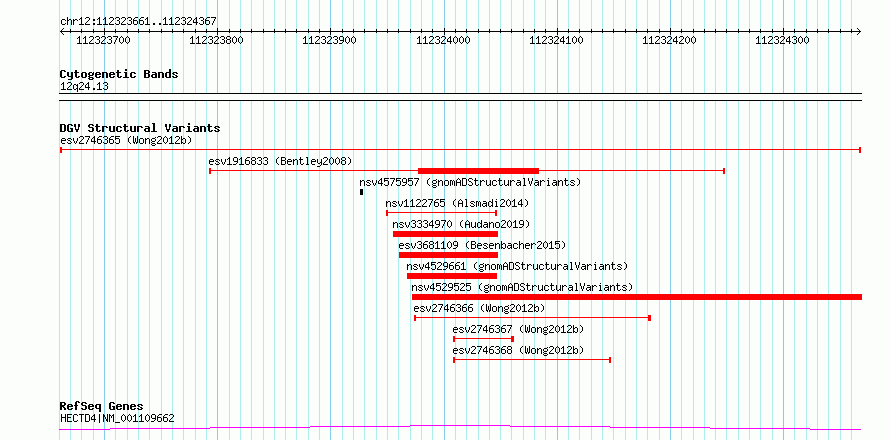Viewport: 890px width, 440px height.
Task: Select the nsv4529661 thick red bar
Action: click(x=452, y=276)
